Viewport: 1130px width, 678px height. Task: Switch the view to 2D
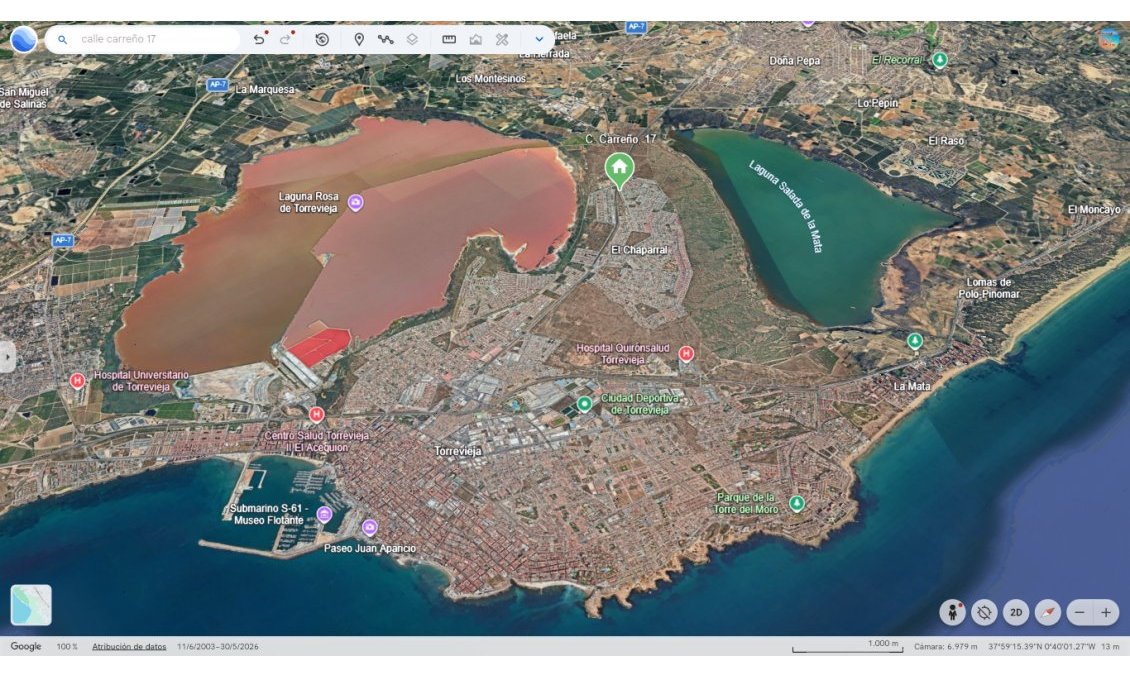(1016, 612)
